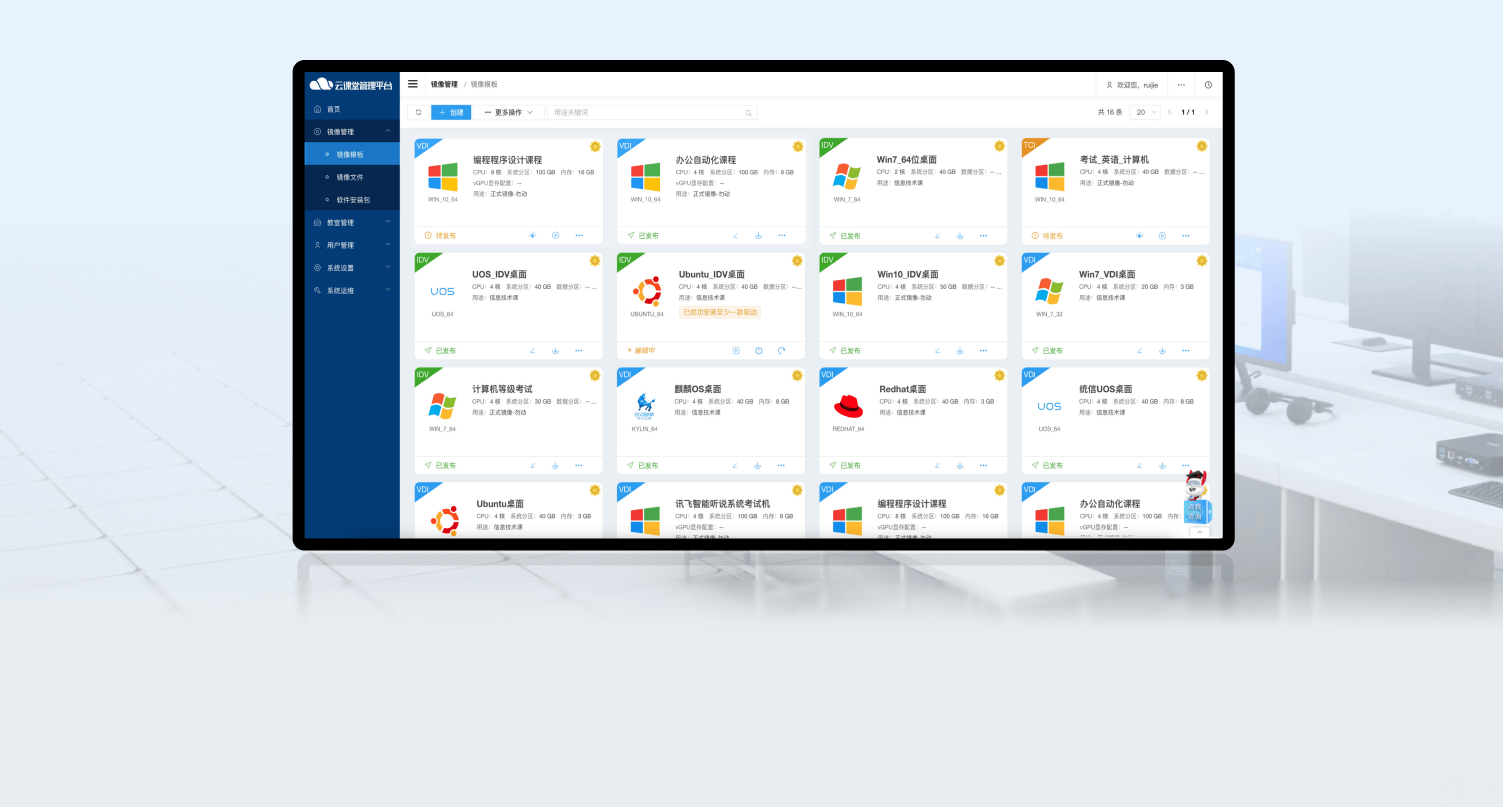Click download icon on 办公自动化课程 card in first row
The image size is (1503, 808).
point(758,236)
